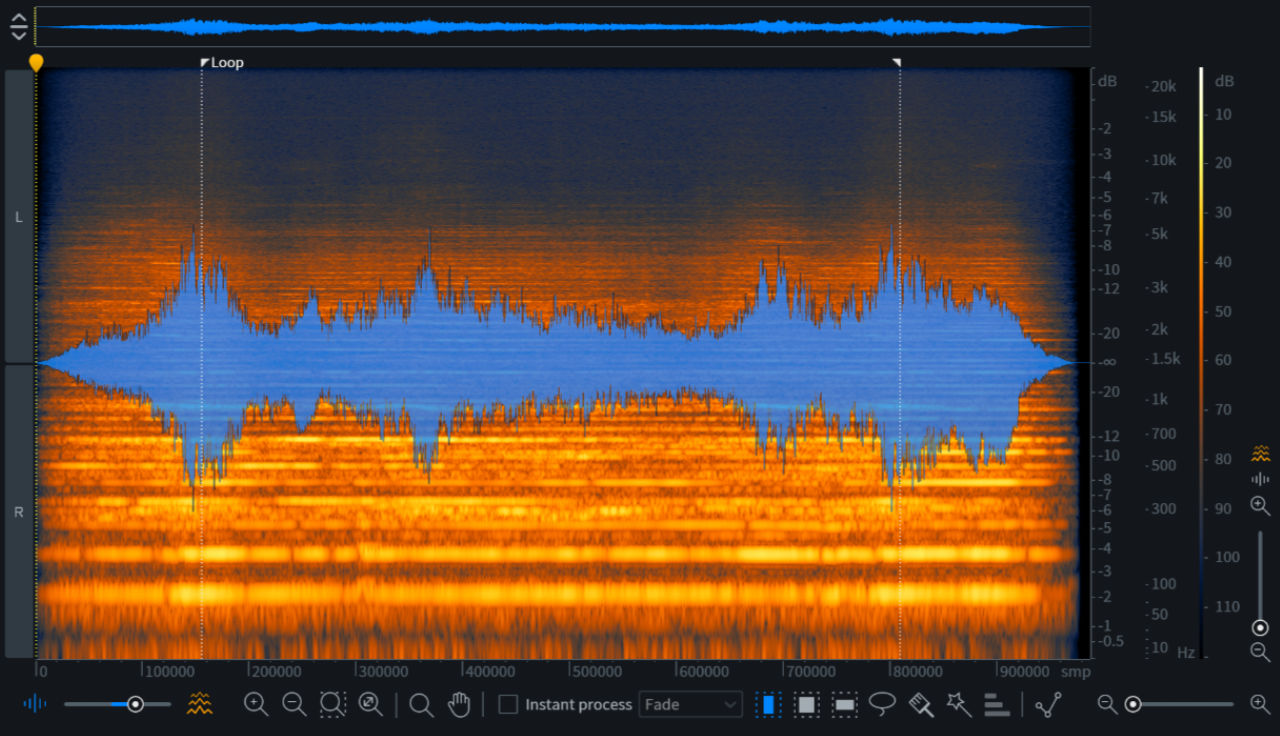This screenshot has height=736, width=1280.
Task: Select the Lasso selection tool
Action: tap(882, 704)
